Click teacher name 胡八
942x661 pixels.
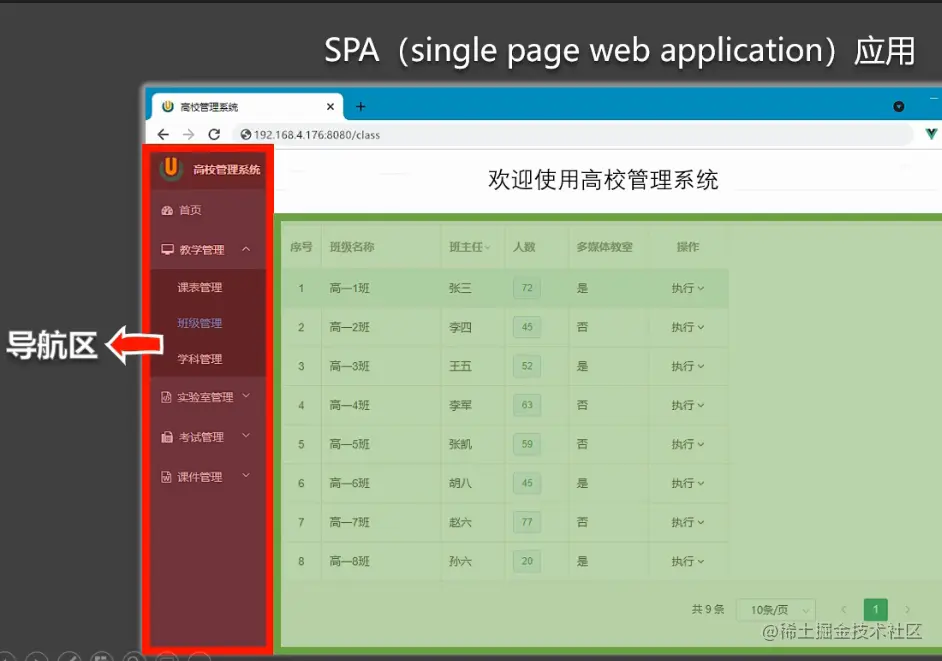460,483
